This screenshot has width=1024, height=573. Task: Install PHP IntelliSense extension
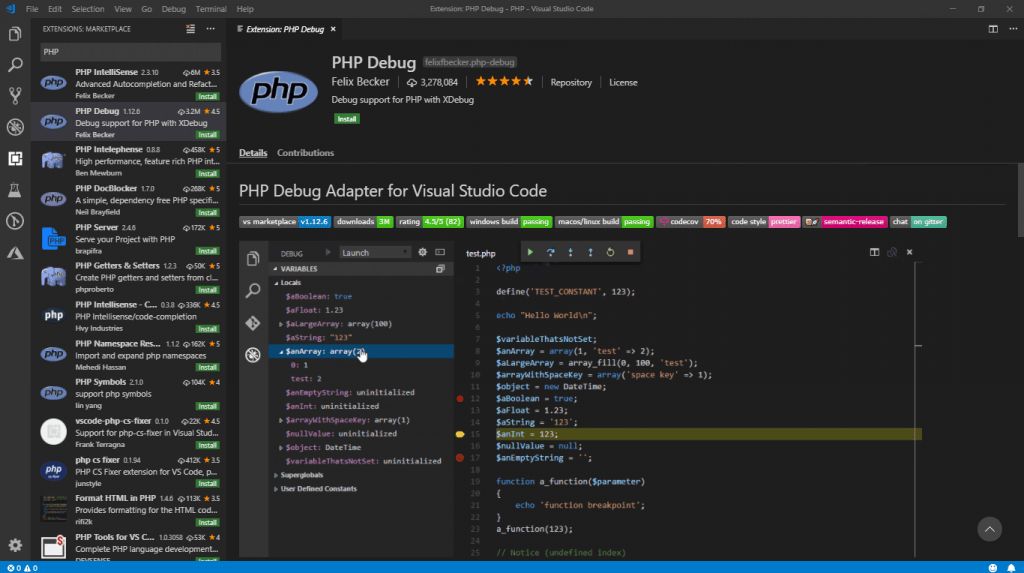click(x=208, y=96)
